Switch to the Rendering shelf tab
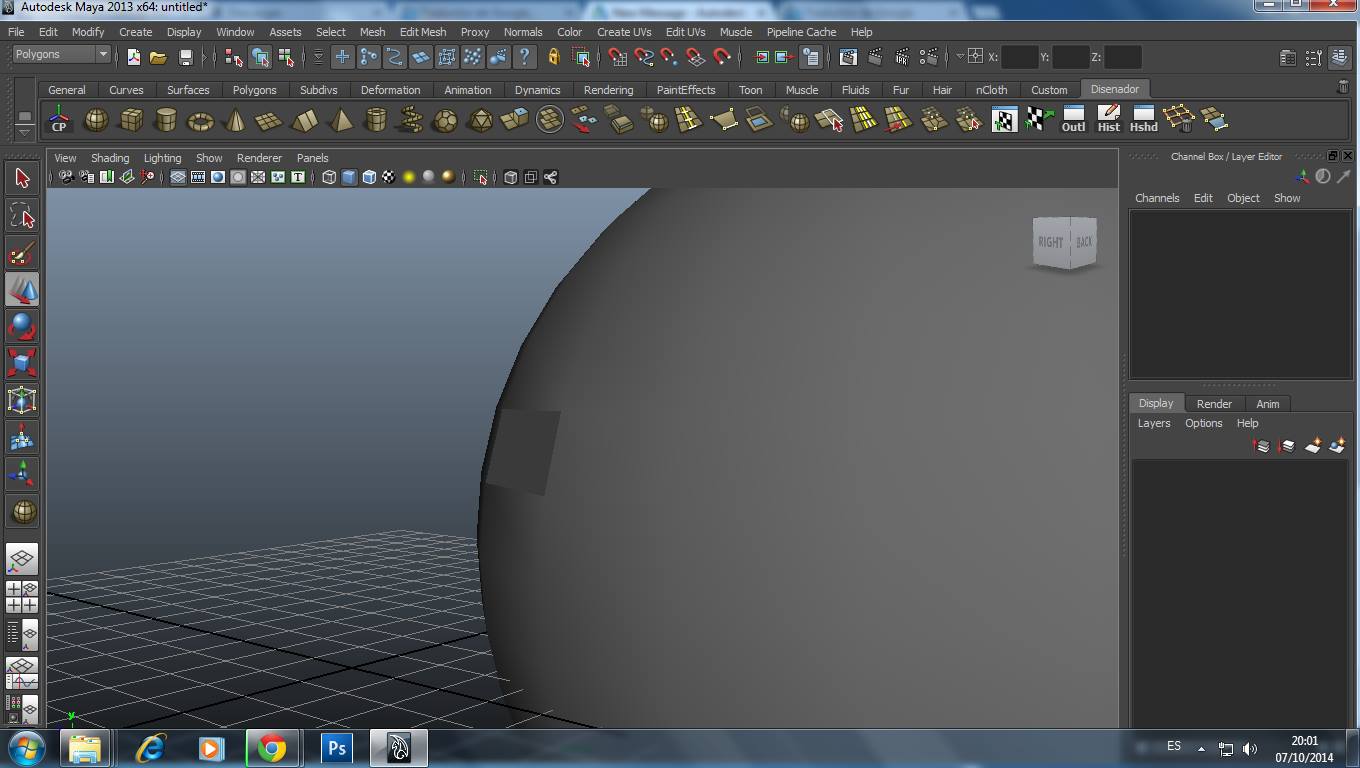The width and height of the screenshot is (1360, 768). click(608, 90)
